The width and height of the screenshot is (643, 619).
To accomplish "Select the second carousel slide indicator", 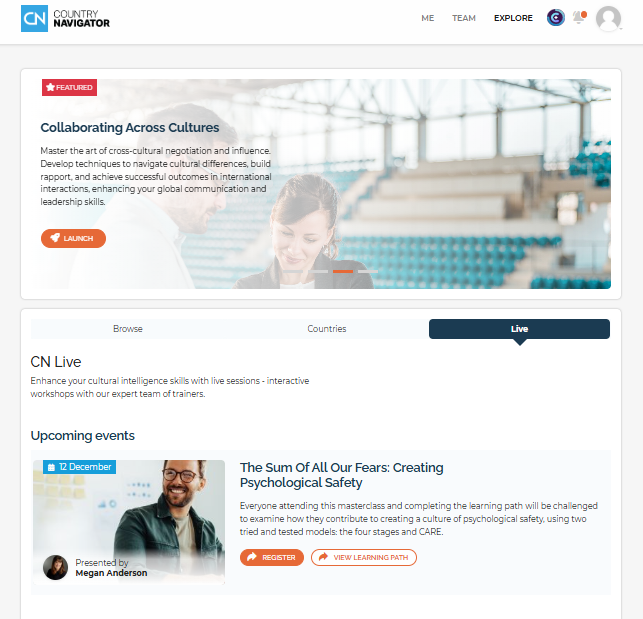I will tap(318, 272).
